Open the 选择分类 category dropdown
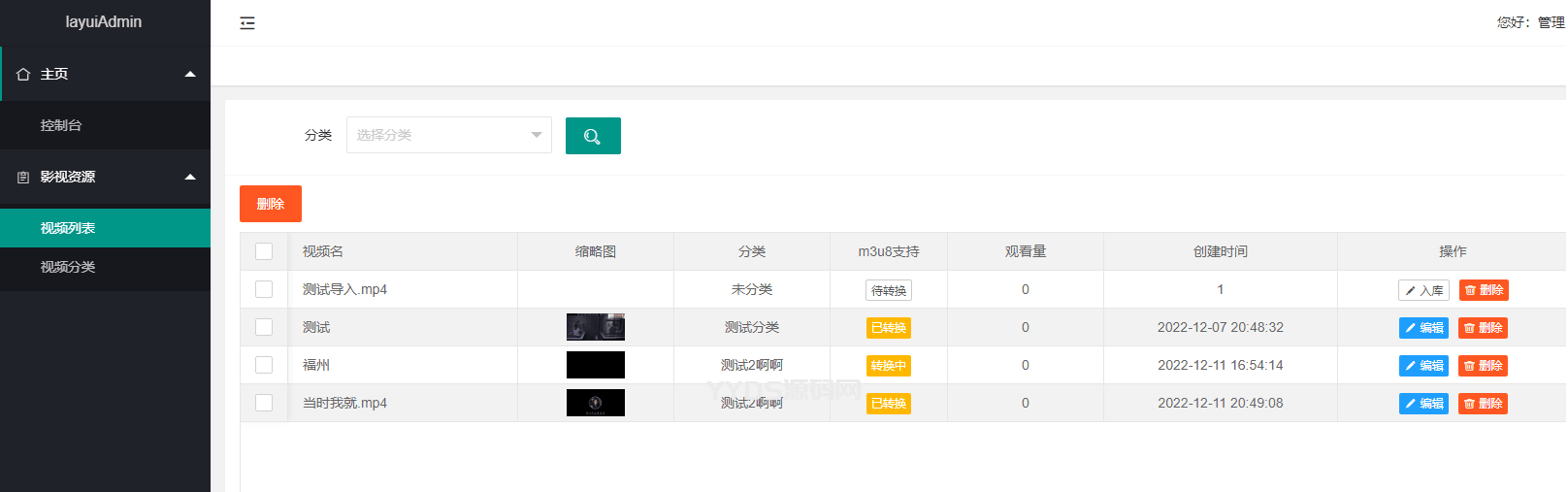This screenshot has width=1568, height=492. pos(448,135)
